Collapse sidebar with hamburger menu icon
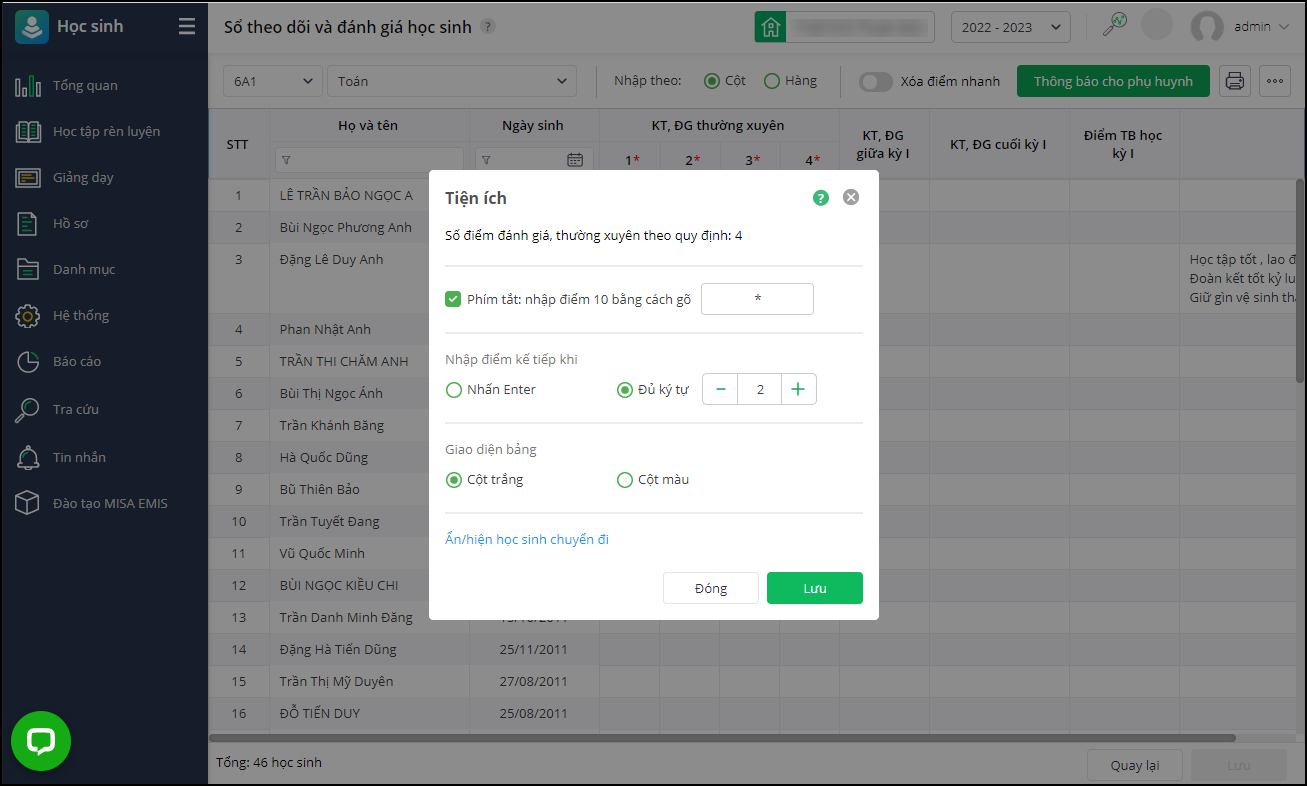Viewport: 1307px width, 786px height. (187, 27)
